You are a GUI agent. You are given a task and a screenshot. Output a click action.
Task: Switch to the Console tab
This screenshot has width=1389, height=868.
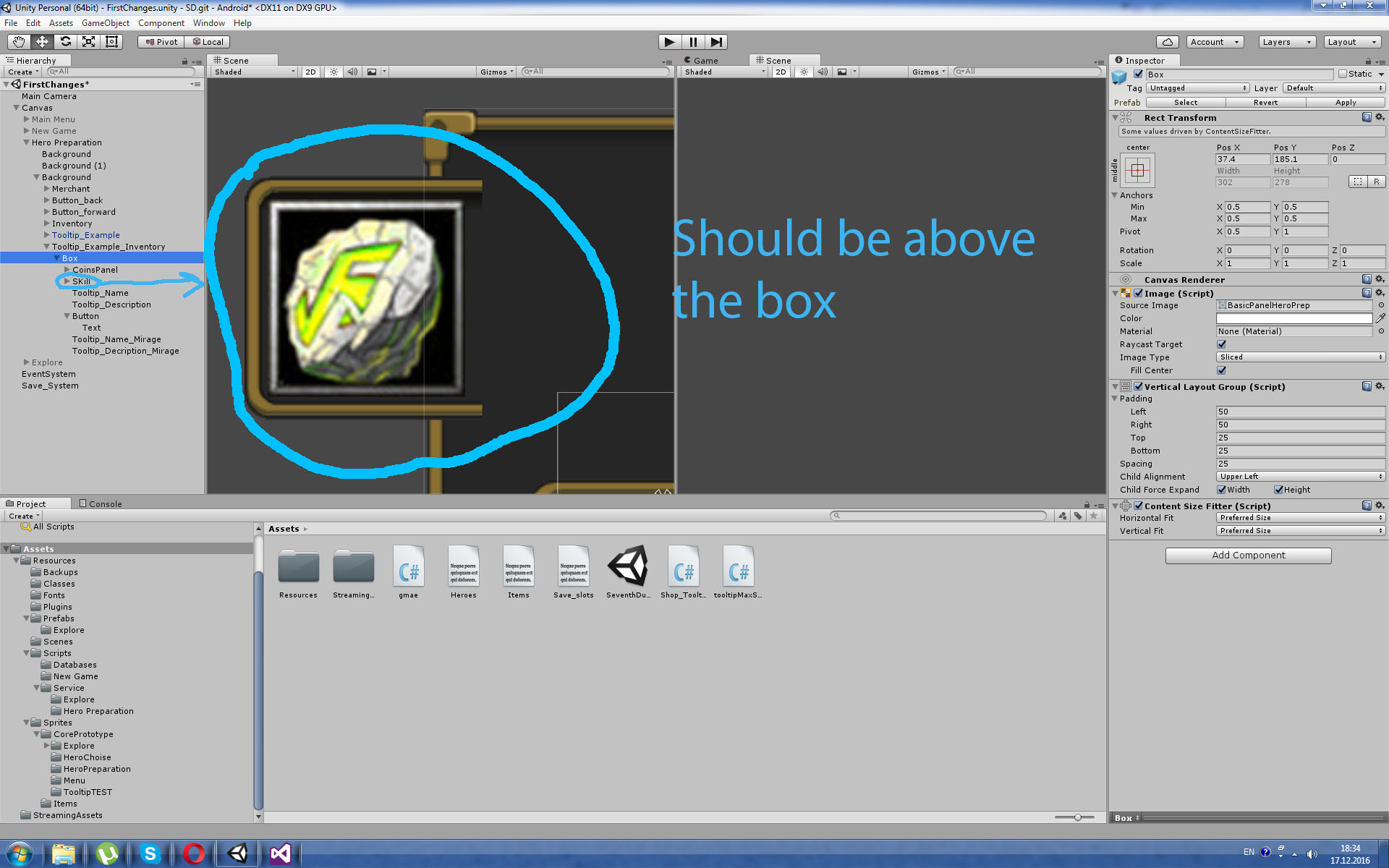[x=100, y=503]
